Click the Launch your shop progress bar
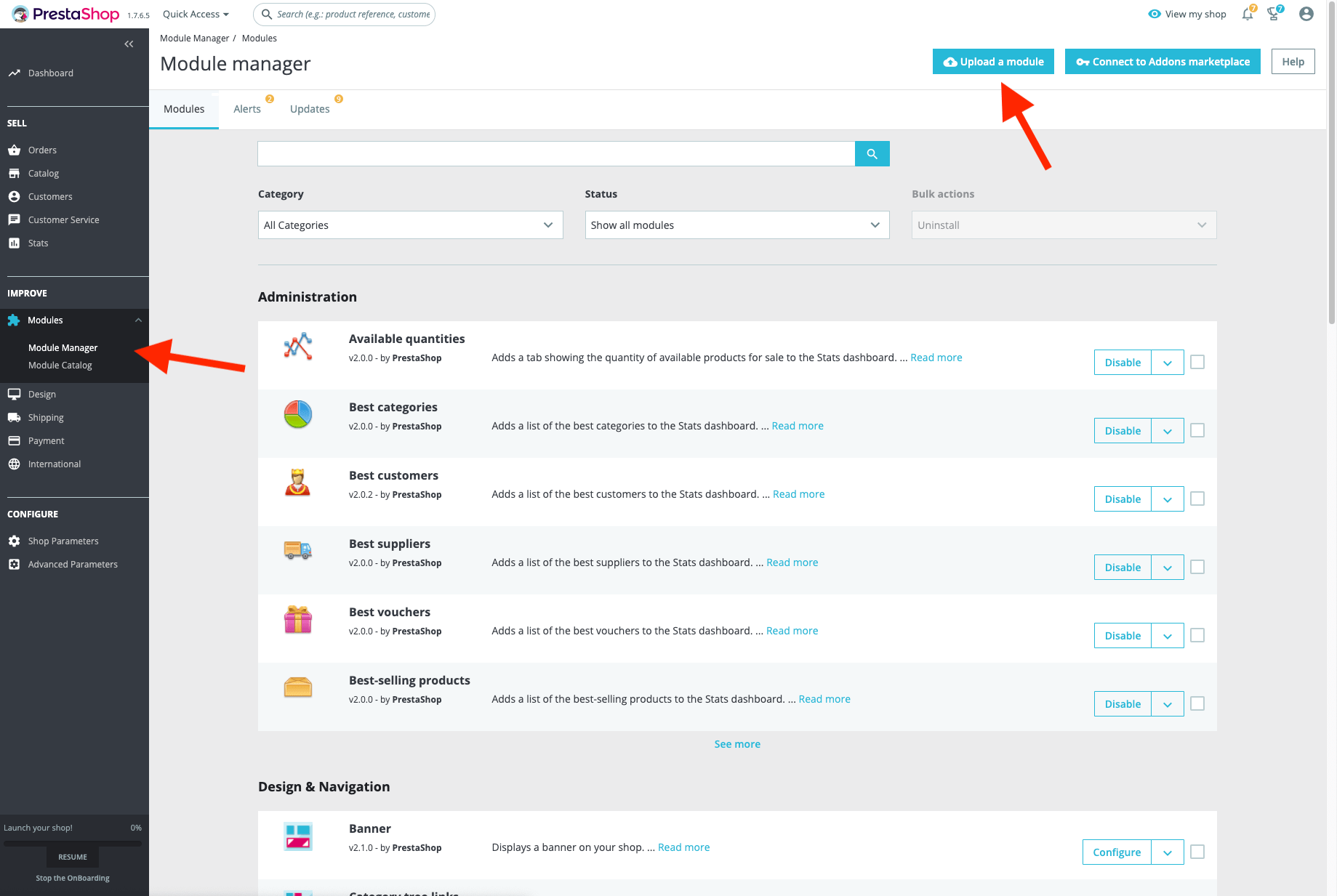This screenshot has height=896, width=1337. (x=73, y=844)
